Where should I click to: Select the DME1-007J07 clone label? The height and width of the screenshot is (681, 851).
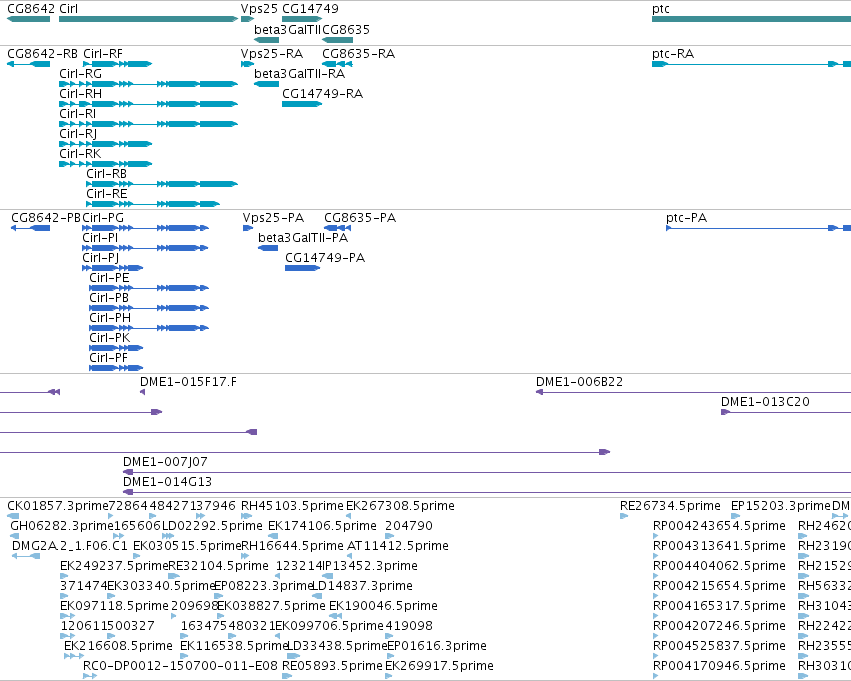pos(165,462)
